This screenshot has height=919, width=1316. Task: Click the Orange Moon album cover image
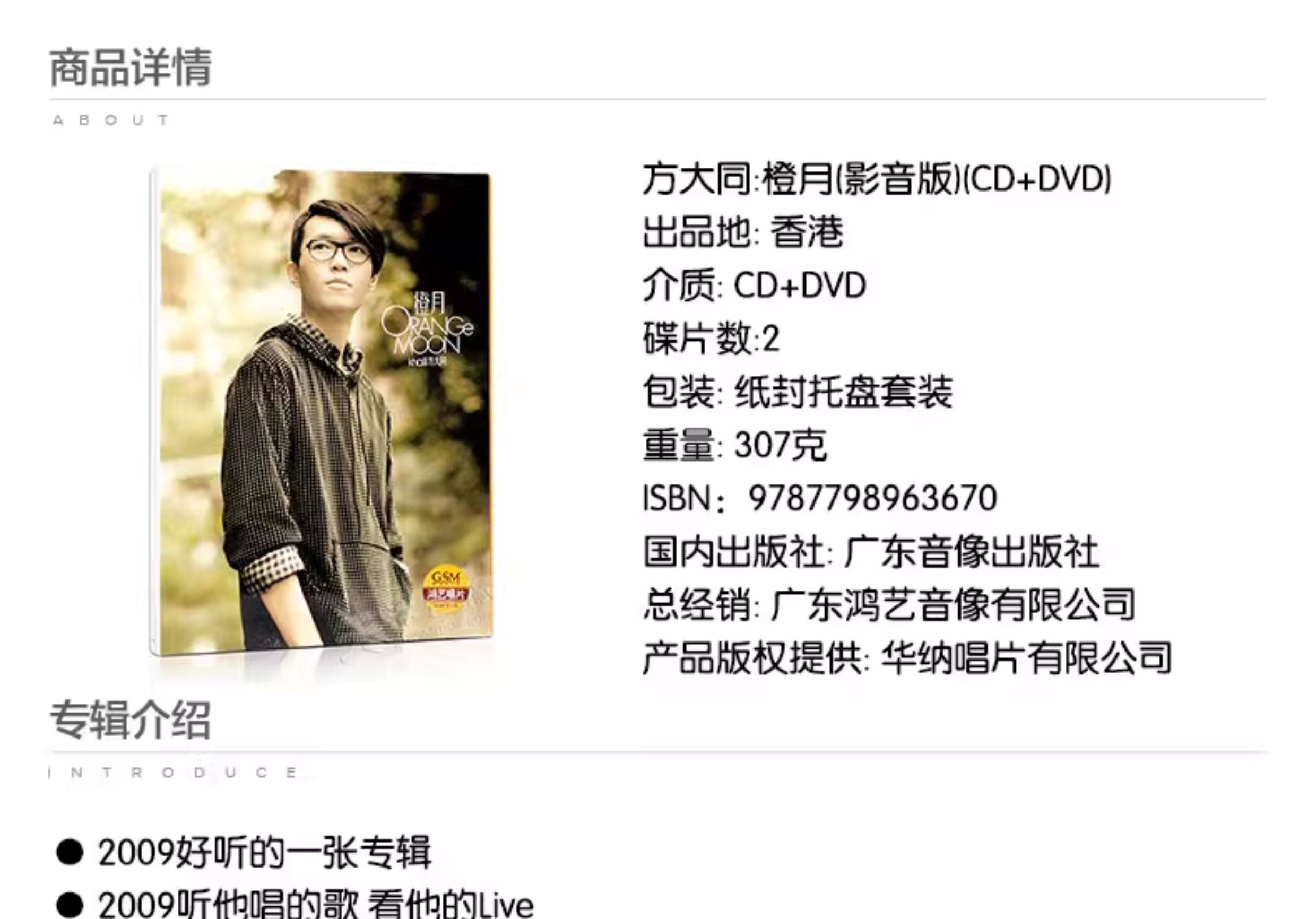click(x=321, y=412)
